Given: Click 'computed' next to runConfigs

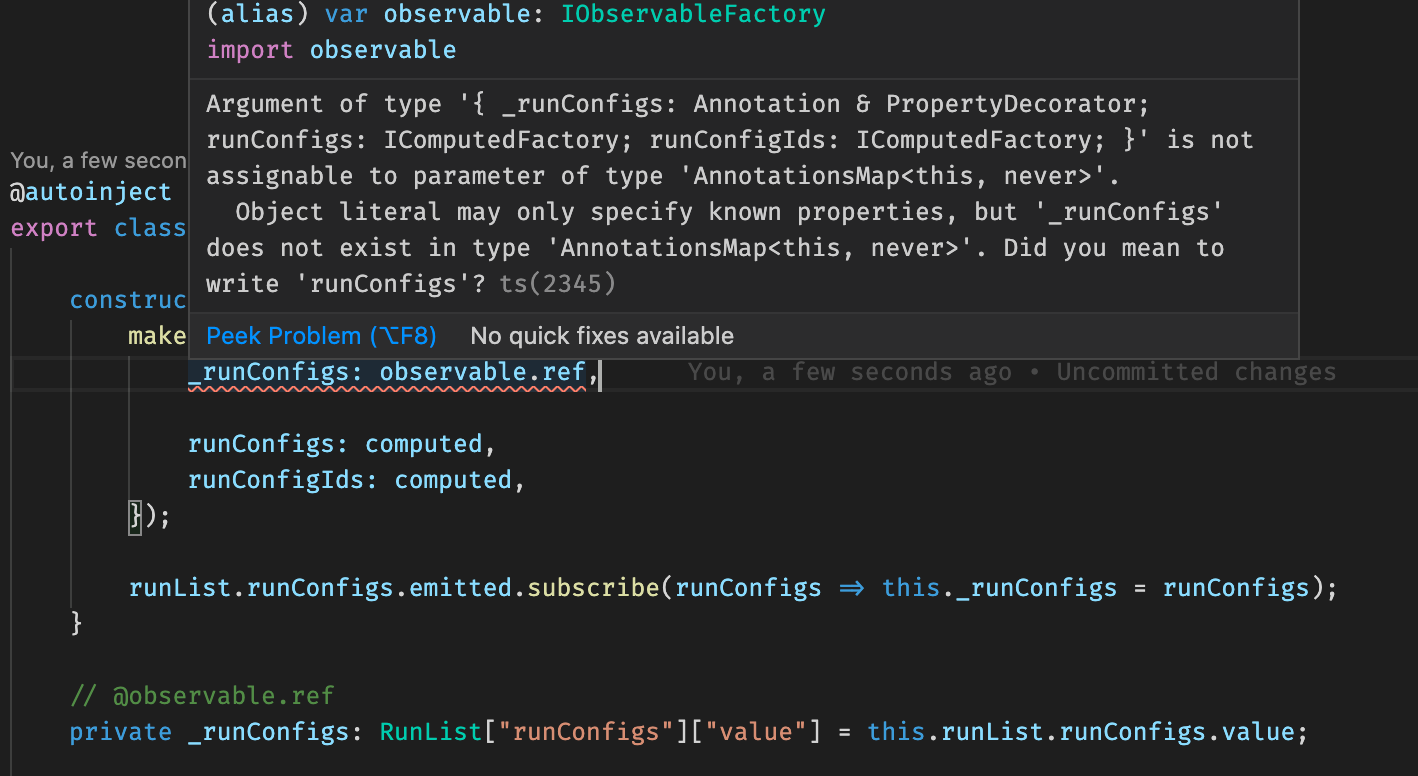Looking at the screenshot, I should pyautogui.click(x=424, y=443).
